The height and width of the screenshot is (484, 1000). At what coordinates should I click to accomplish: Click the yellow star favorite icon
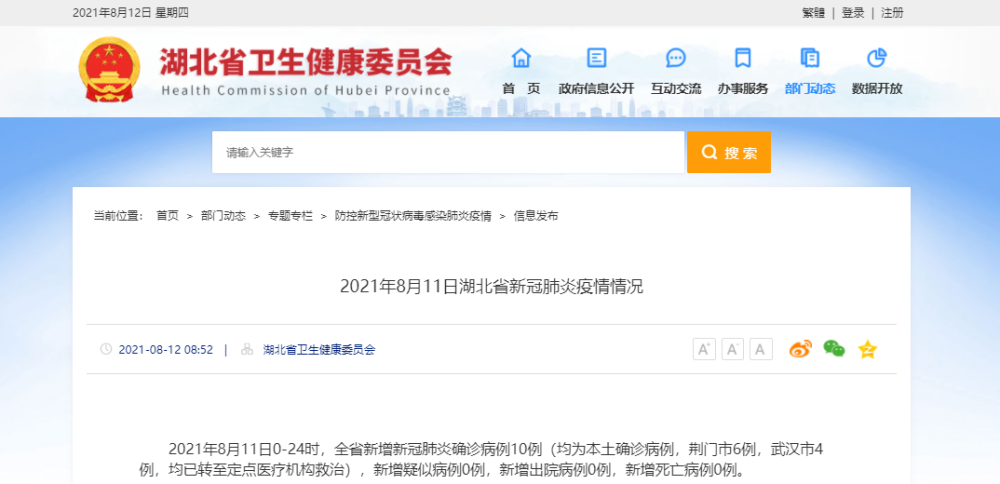(x=867, y=349)
